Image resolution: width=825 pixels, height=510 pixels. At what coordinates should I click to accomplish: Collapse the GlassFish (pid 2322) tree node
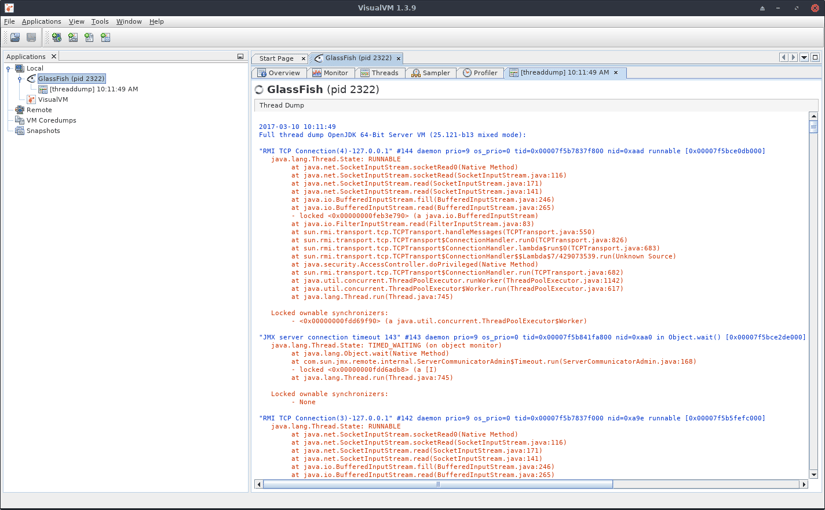click(19, 79)
